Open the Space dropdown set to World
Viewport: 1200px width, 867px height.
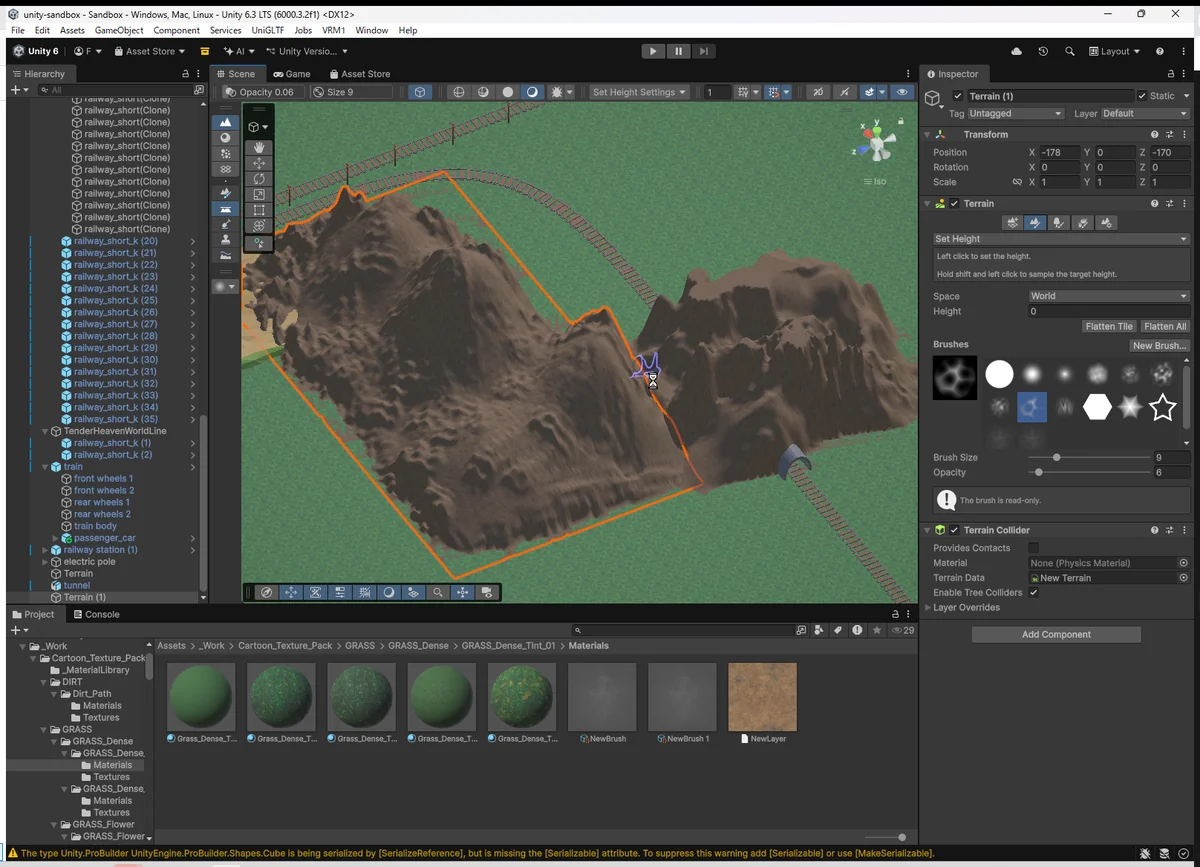1108,296
